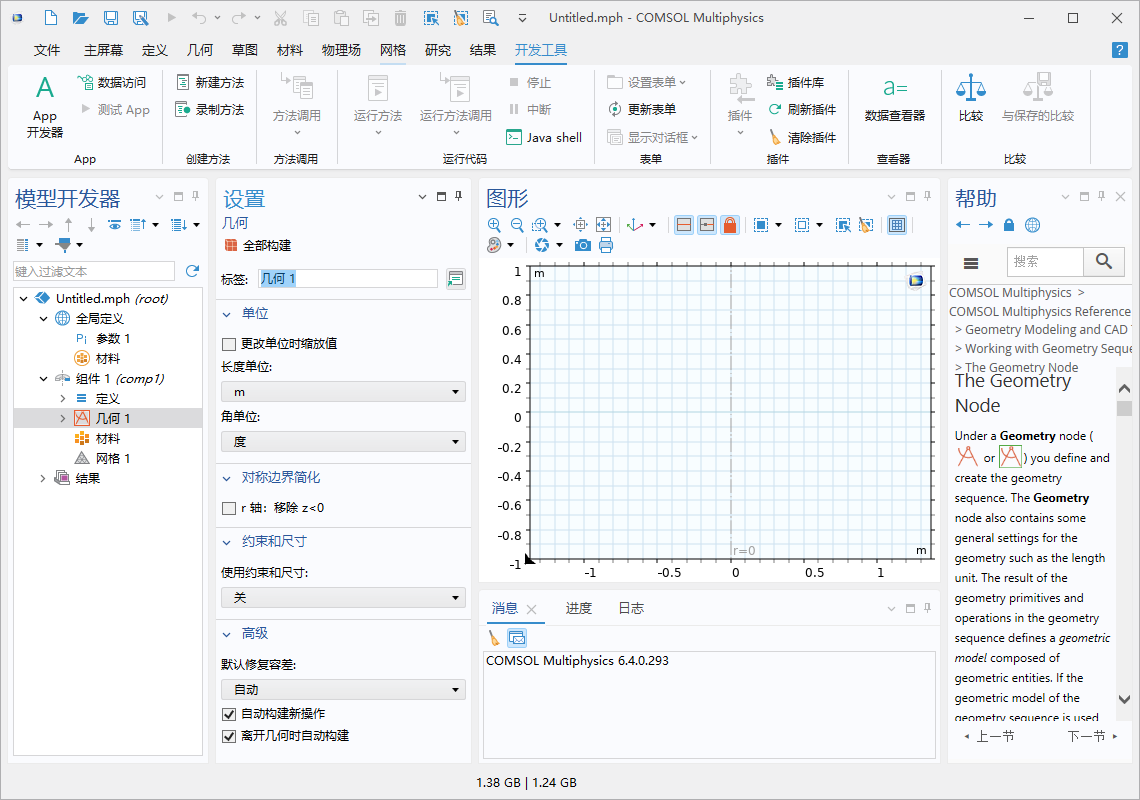Open 默认修复容差 dropdown showing 自动
The image size is (1140, 800).
(x=343, y=689)
